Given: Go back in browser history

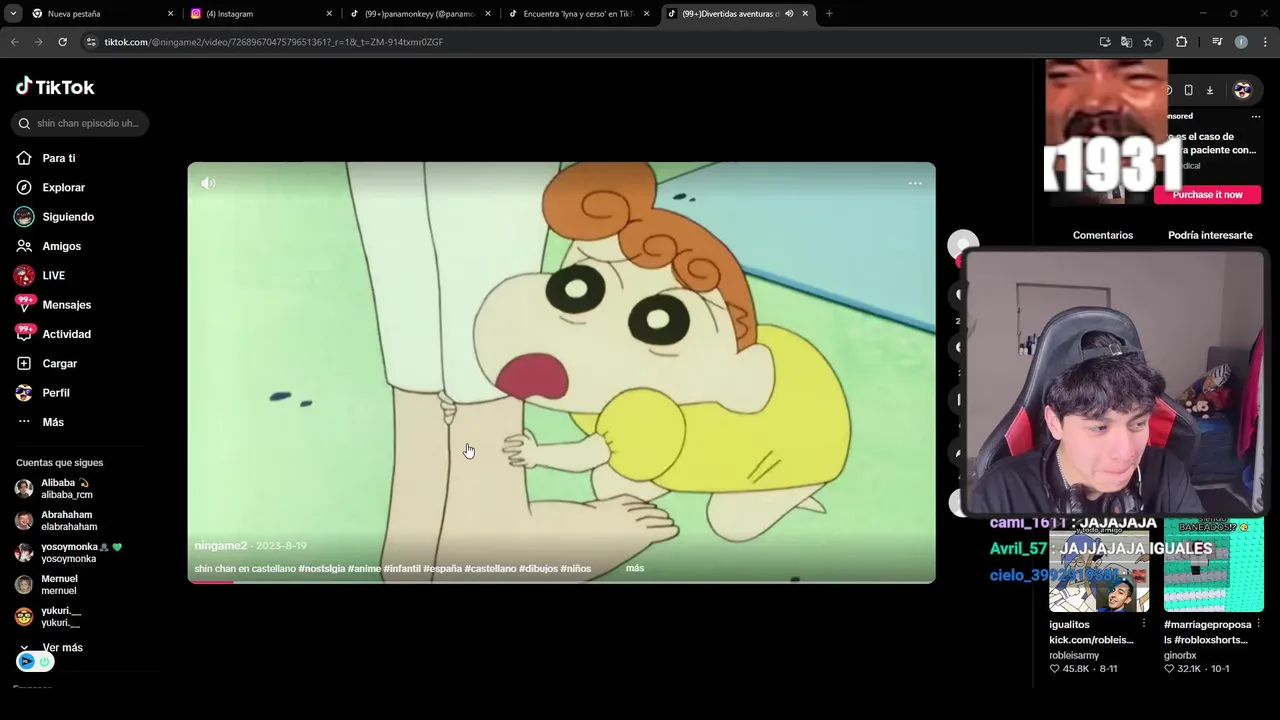Looking at the screenshot, I should pyautogui.click(x=15, y=42).
